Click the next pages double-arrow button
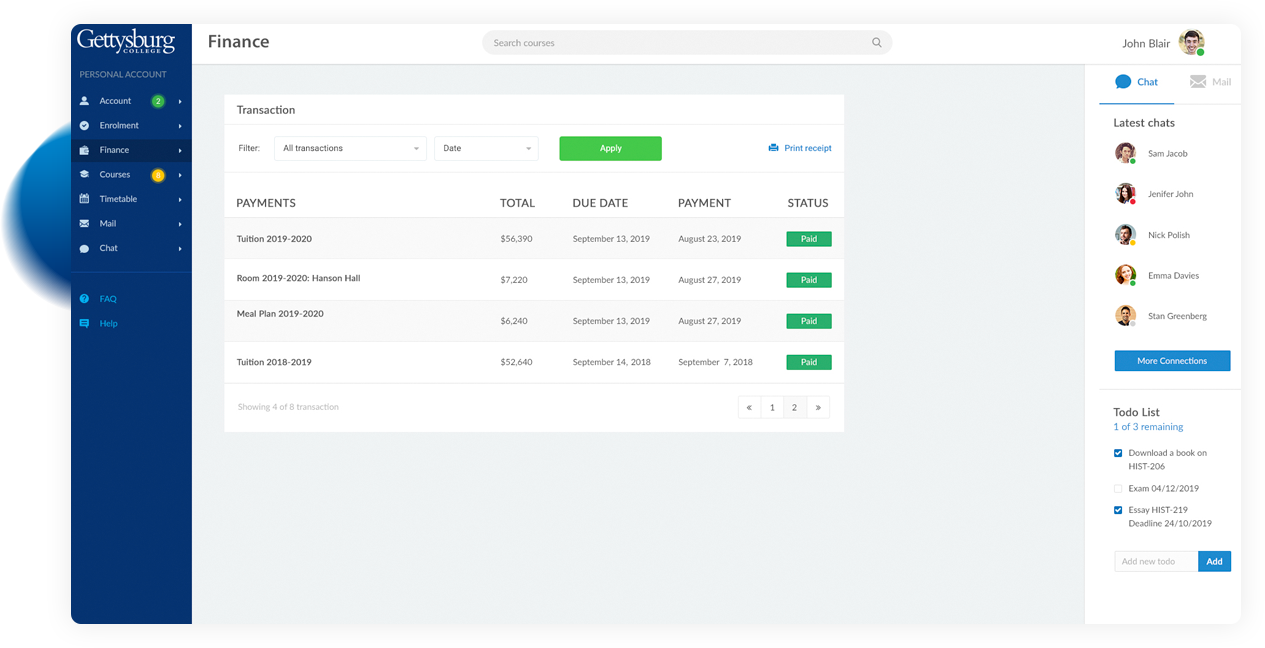 [x=818, y=407]
